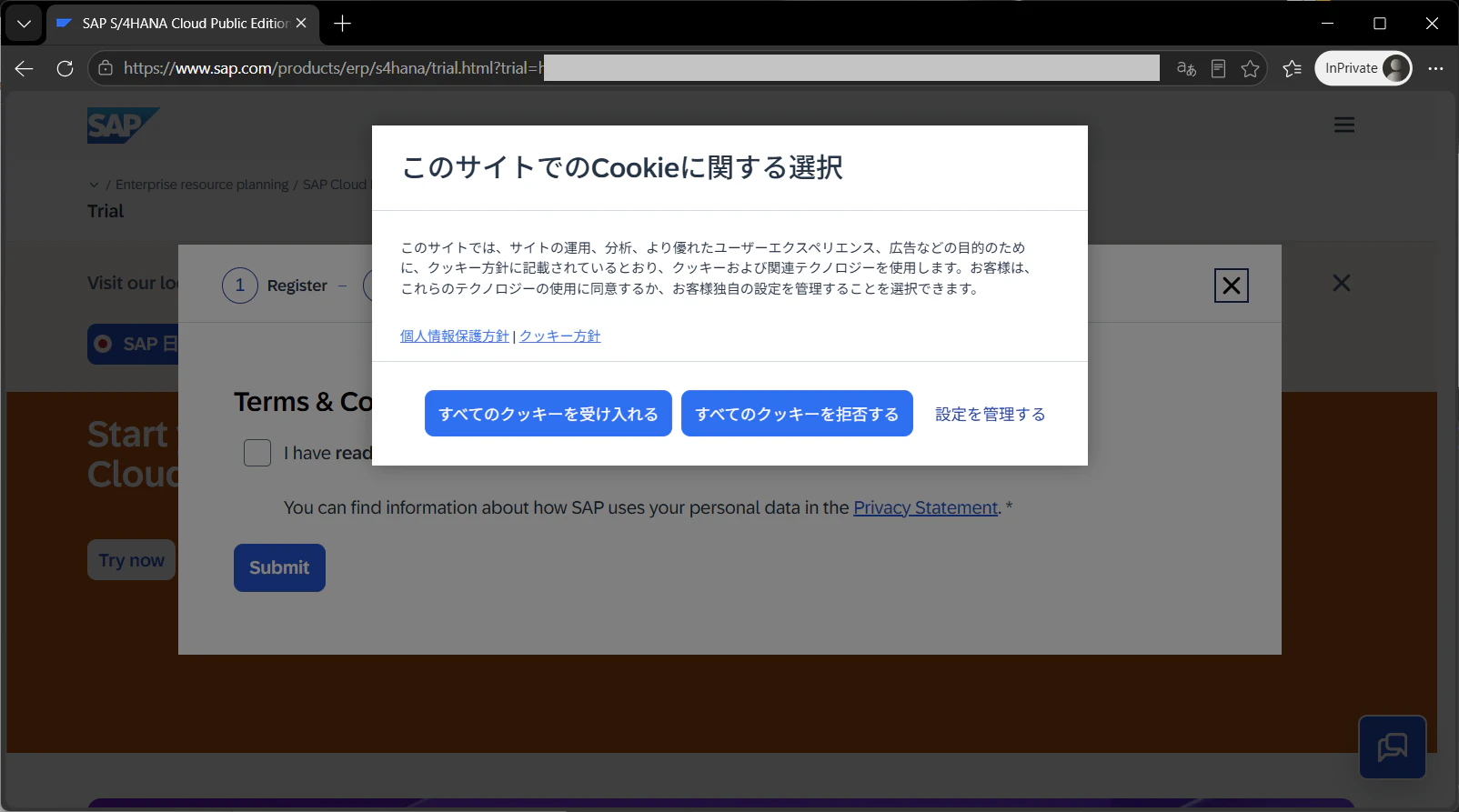Open the translate page icon

tap(1186, 68)
